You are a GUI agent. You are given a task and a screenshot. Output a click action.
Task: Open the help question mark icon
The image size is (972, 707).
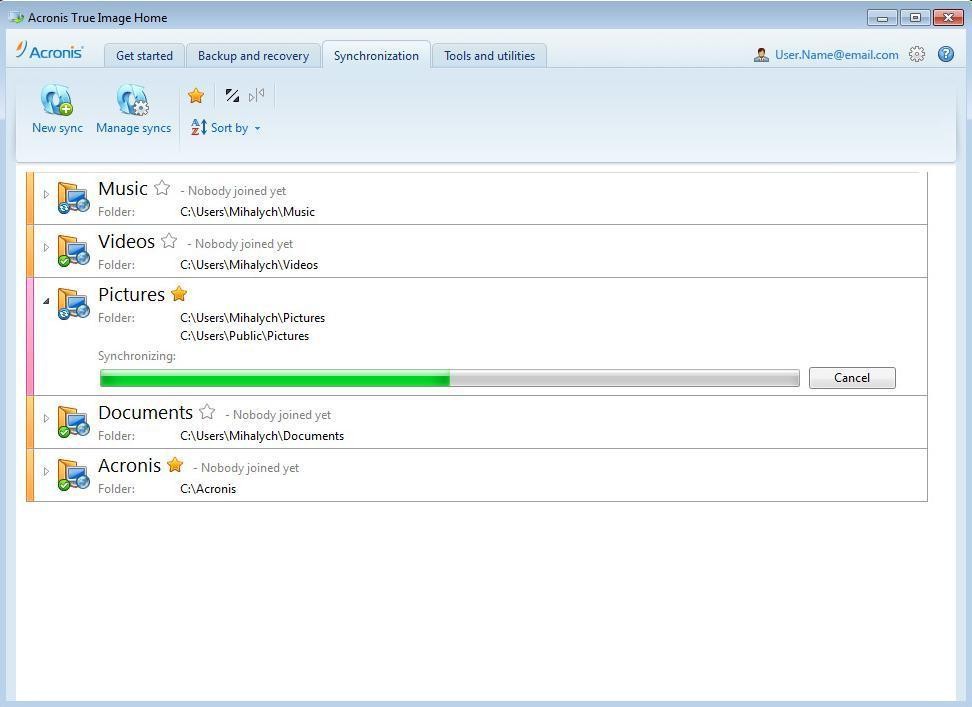pos(946,55)
